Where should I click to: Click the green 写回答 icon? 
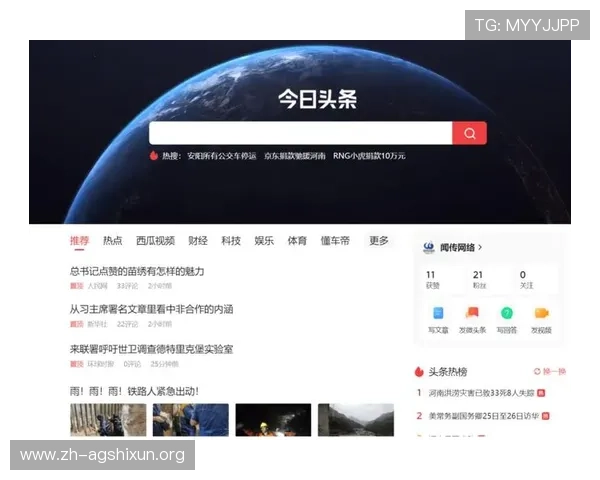[x=507, y=313]
